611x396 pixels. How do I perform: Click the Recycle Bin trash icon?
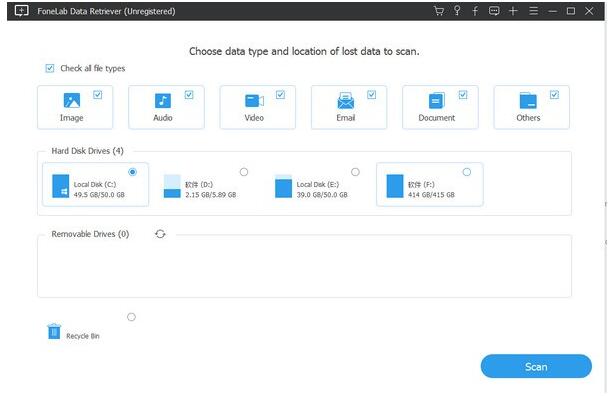(54, 332)
